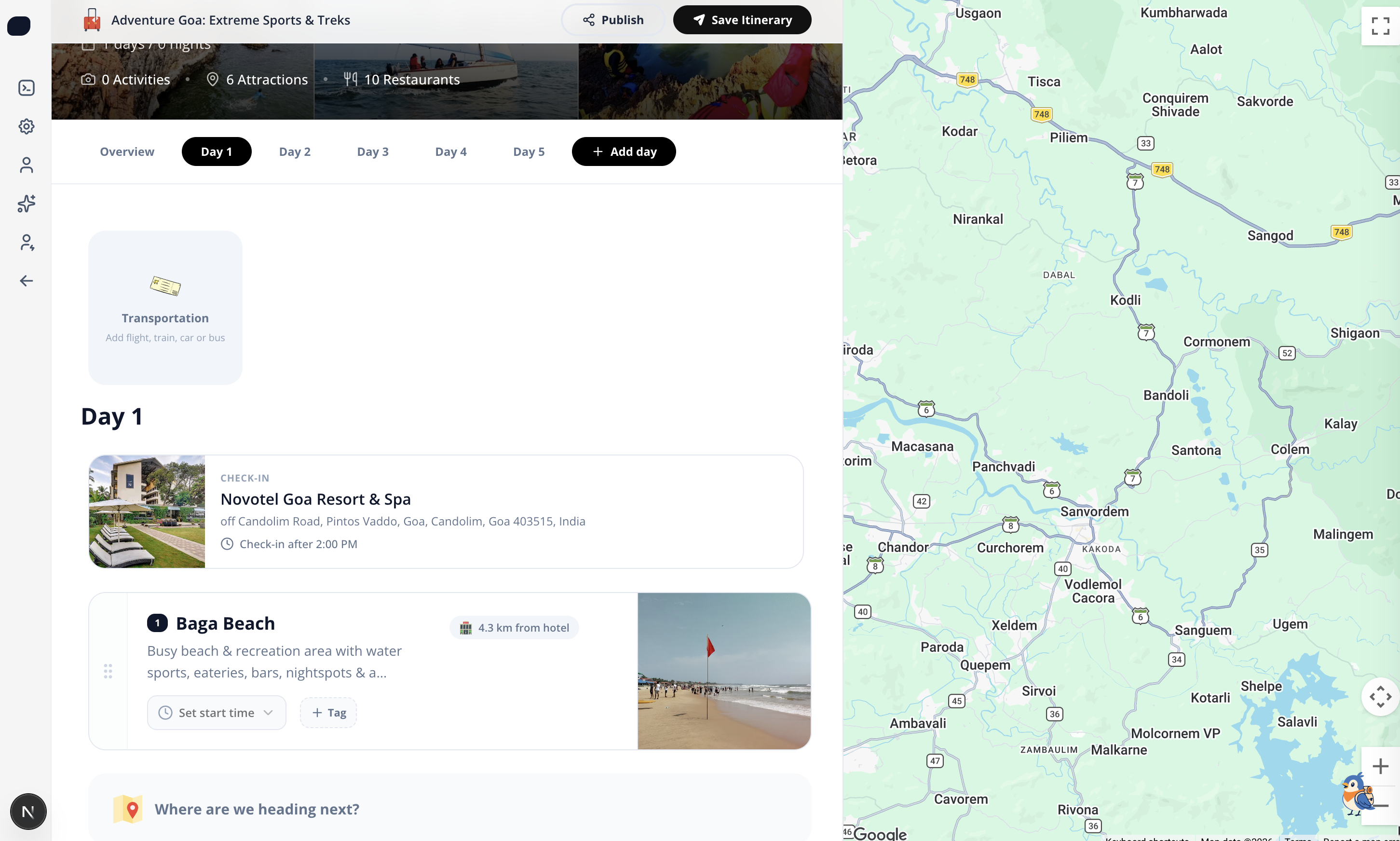The width and height of the screenshot is (1400, 841).
Task: Click 'Where are we heading next?' prompt
Action: pos(449,808)
